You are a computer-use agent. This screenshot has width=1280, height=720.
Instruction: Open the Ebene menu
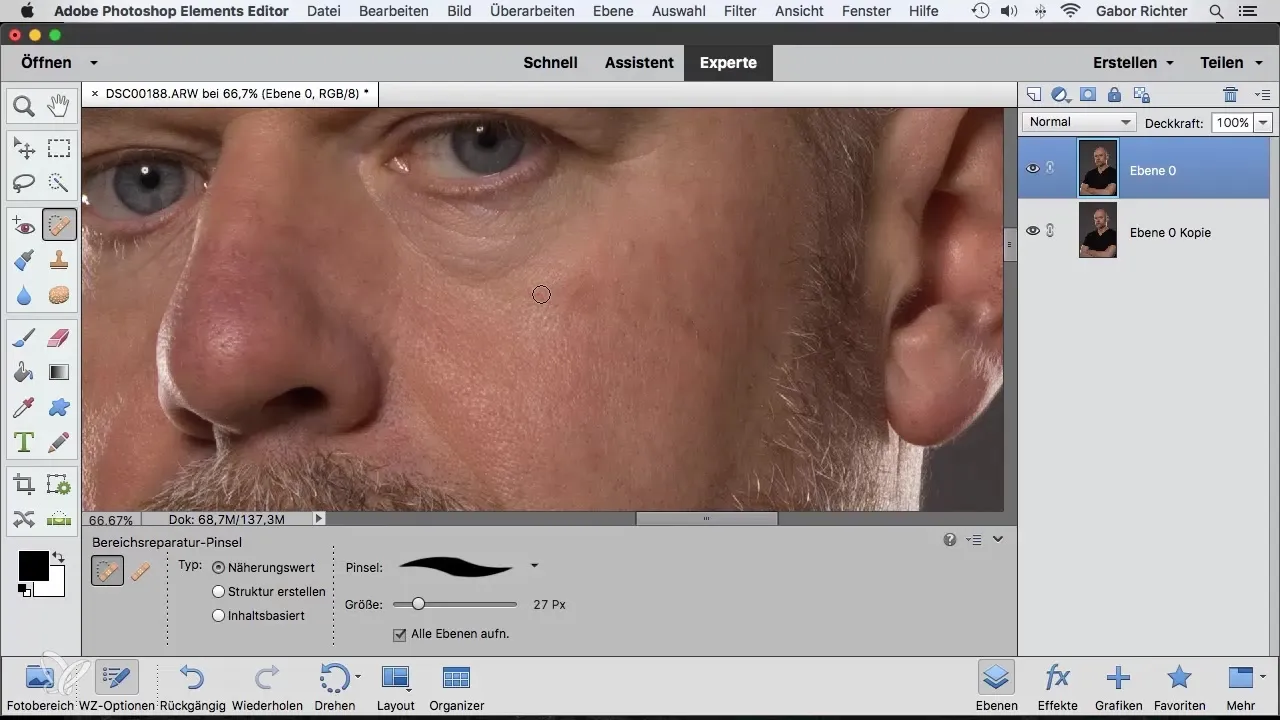tap(614, 11)
